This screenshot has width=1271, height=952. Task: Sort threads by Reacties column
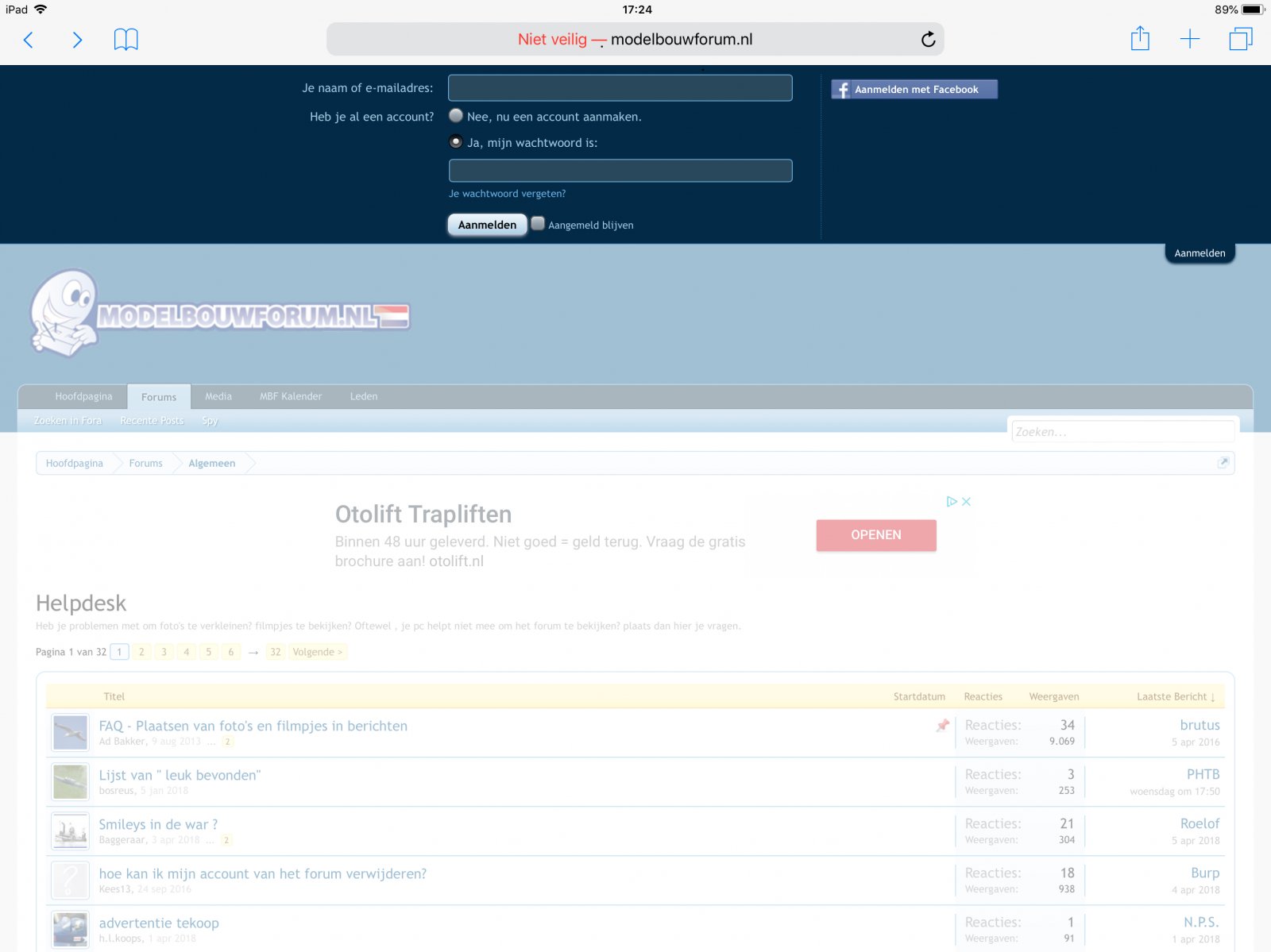coord(983,696)
